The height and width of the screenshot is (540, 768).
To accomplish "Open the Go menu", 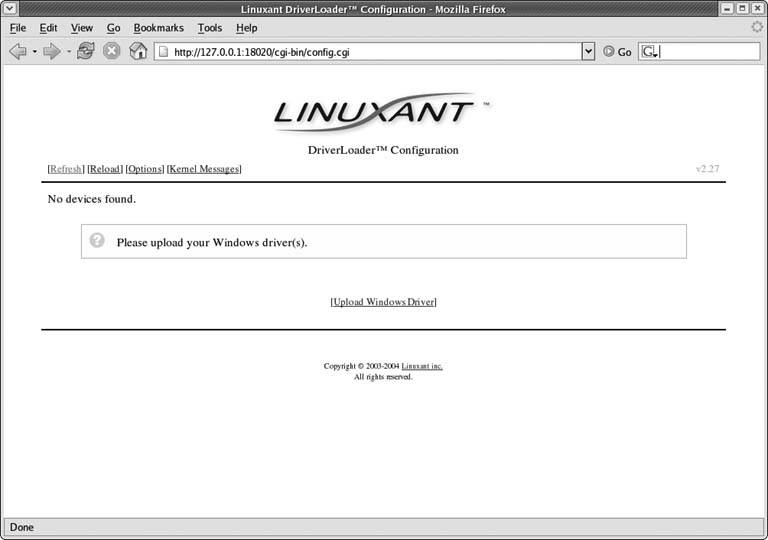I will 114,28.
